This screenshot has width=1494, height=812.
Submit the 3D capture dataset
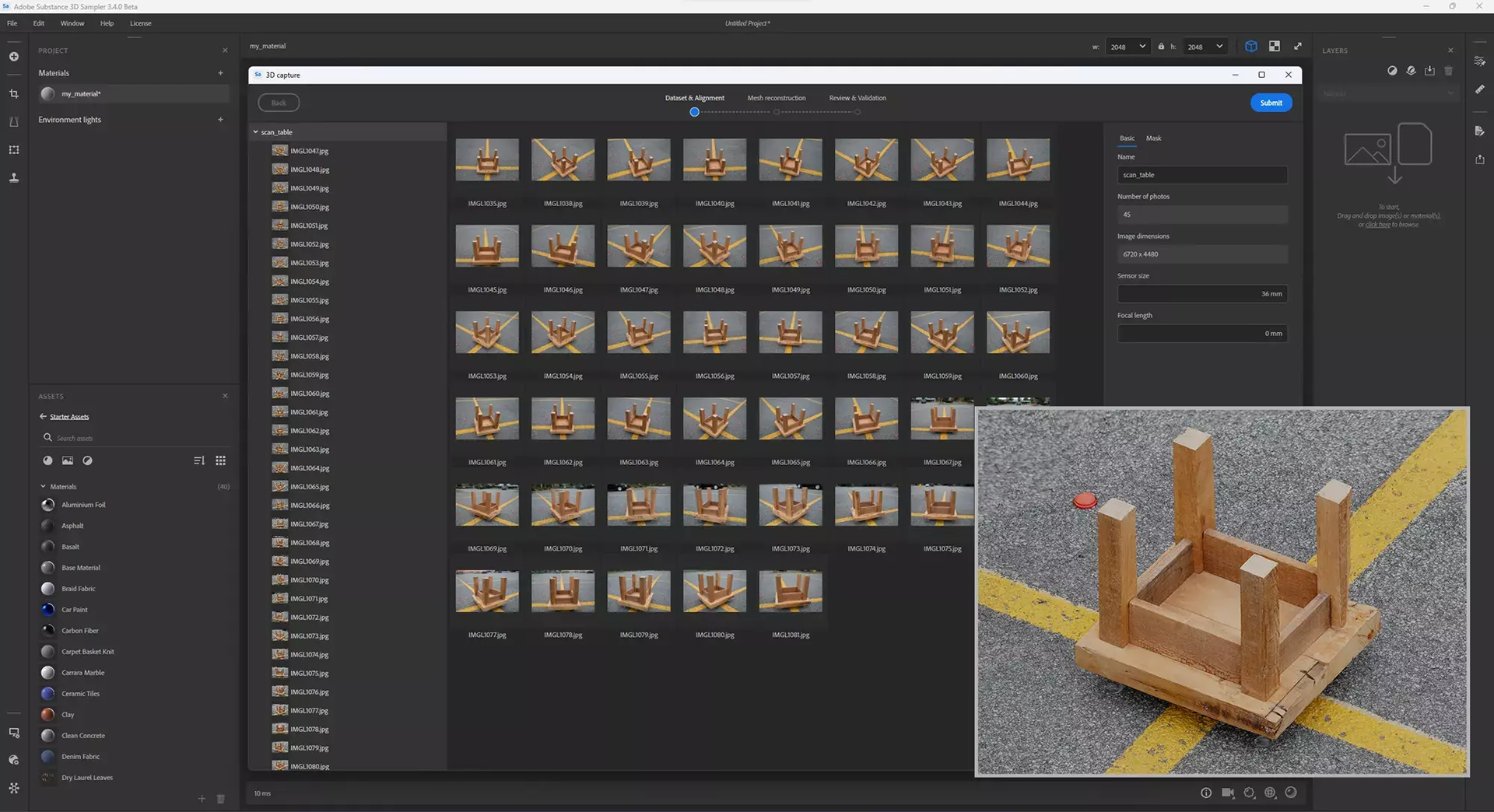(1271, 103)
